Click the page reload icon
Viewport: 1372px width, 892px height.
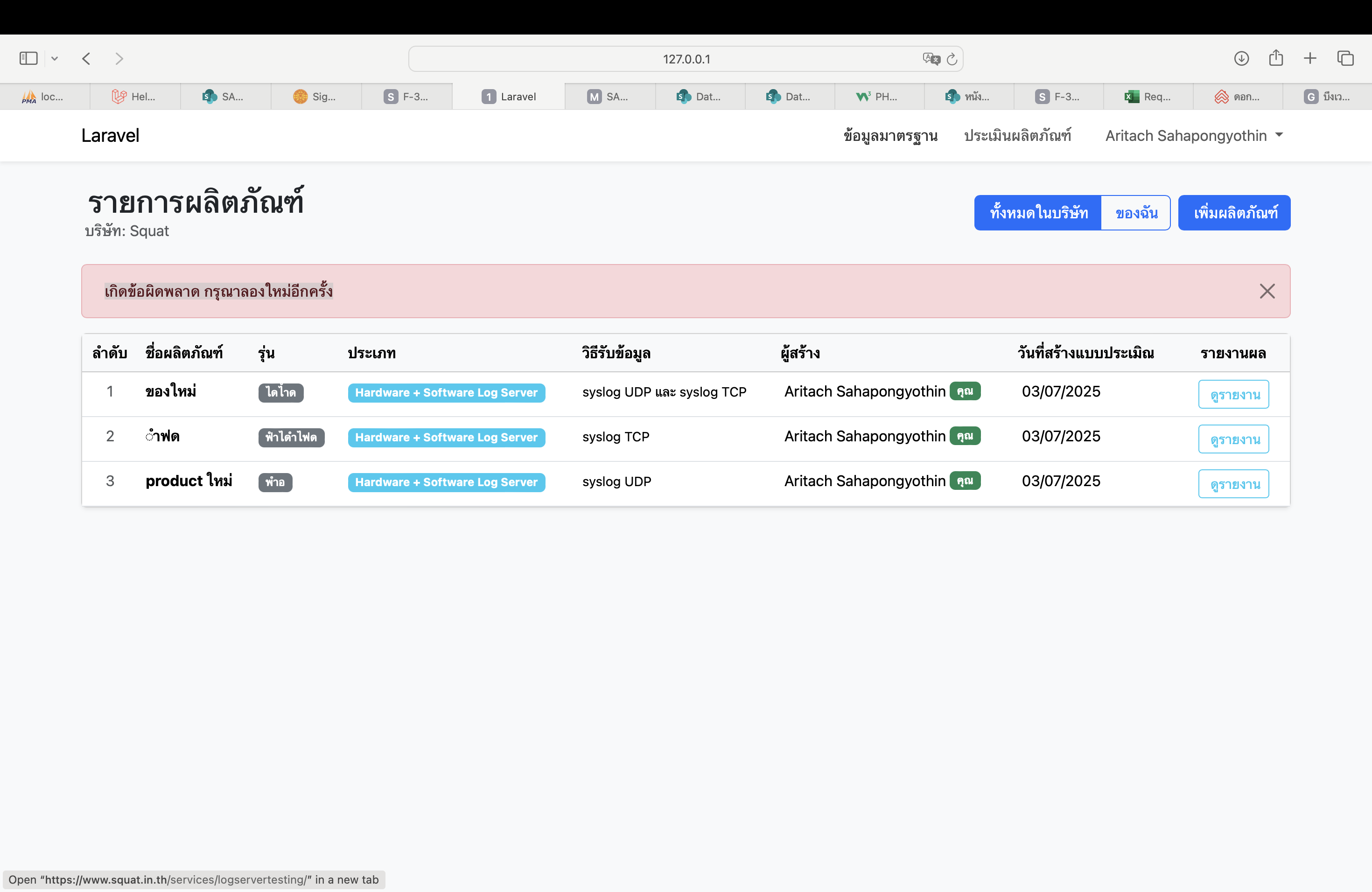[x=952, y=59]
